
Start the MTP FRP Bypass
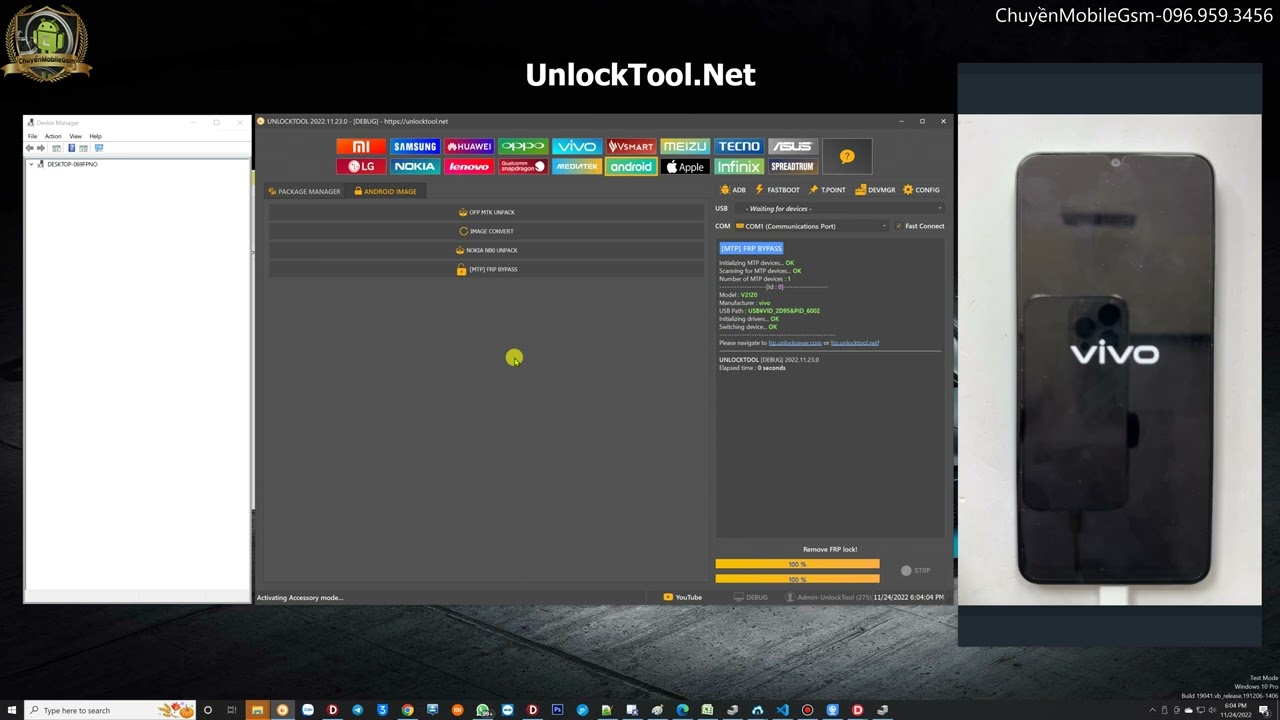[x=486, y=269]
